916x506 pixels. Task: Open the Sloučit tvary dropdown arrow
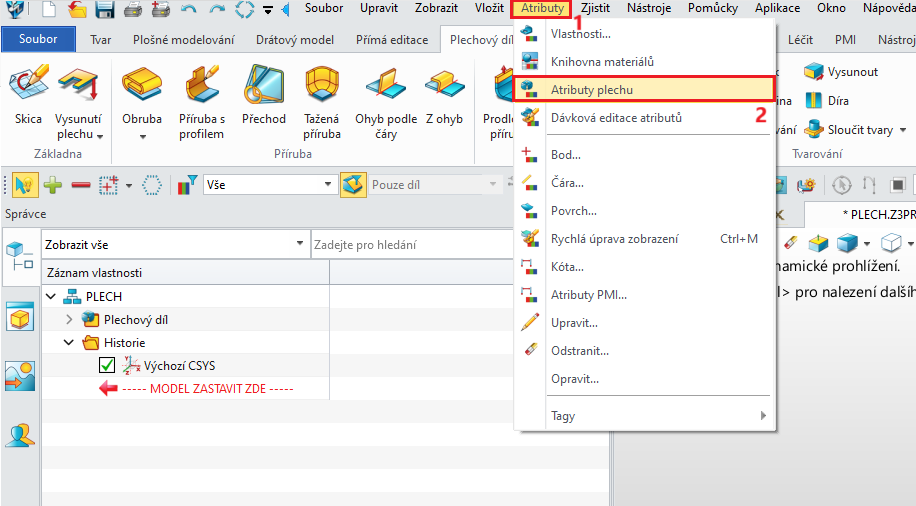[x=903, y=130]
